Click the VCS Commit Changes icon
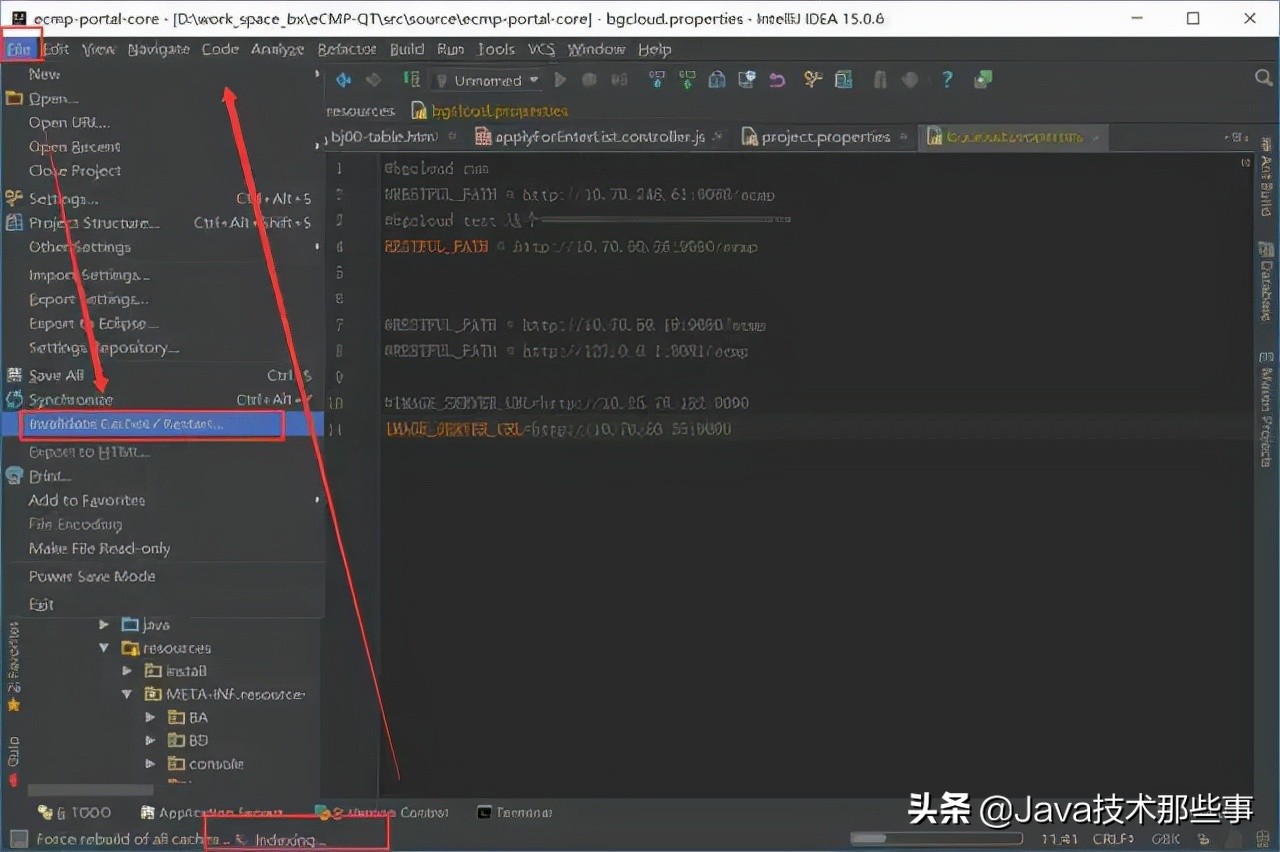Viewport: 1280px width, 852px height. coord(687,80)
